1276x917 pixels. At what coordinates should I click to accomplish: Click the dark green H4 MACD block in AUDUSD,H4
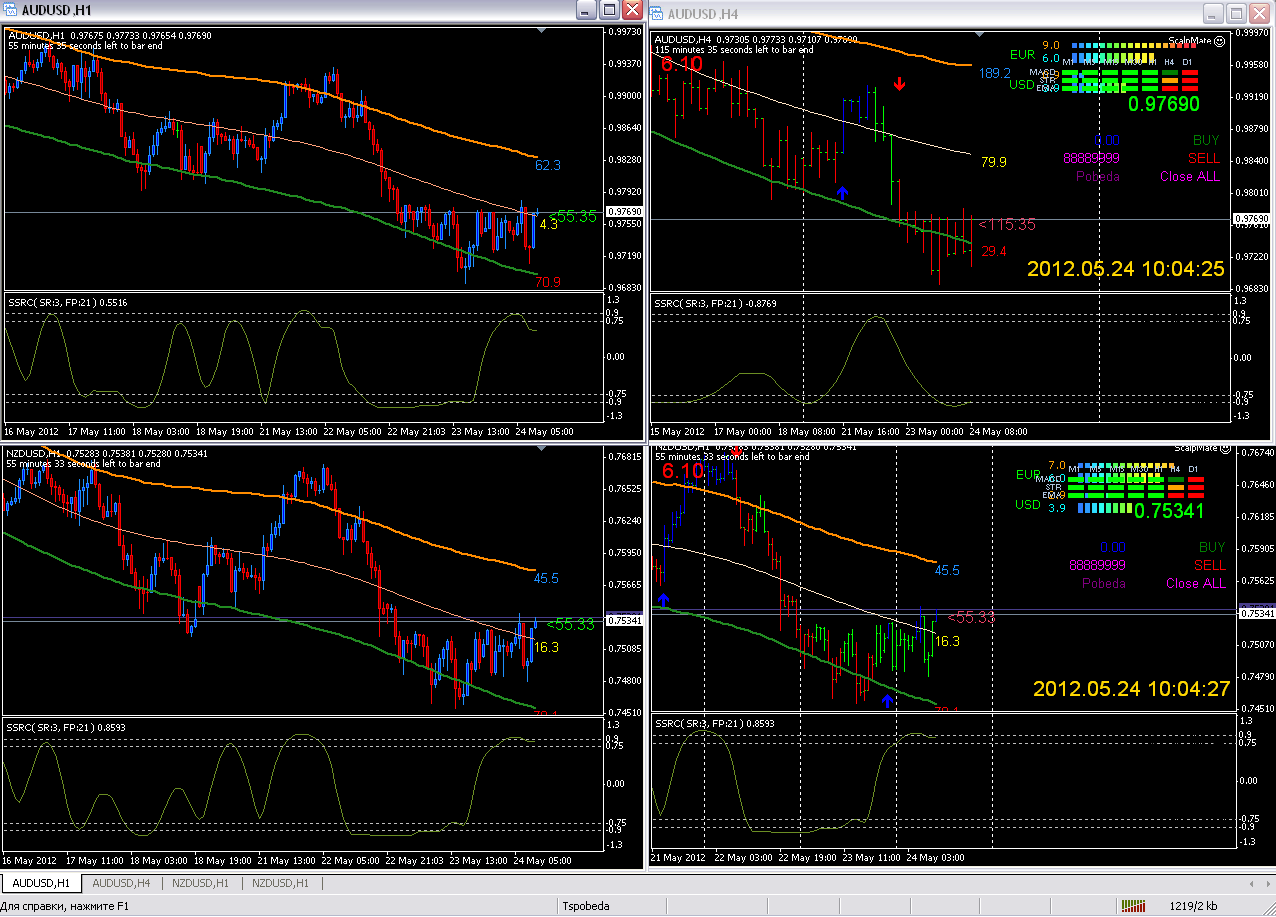1170,72
